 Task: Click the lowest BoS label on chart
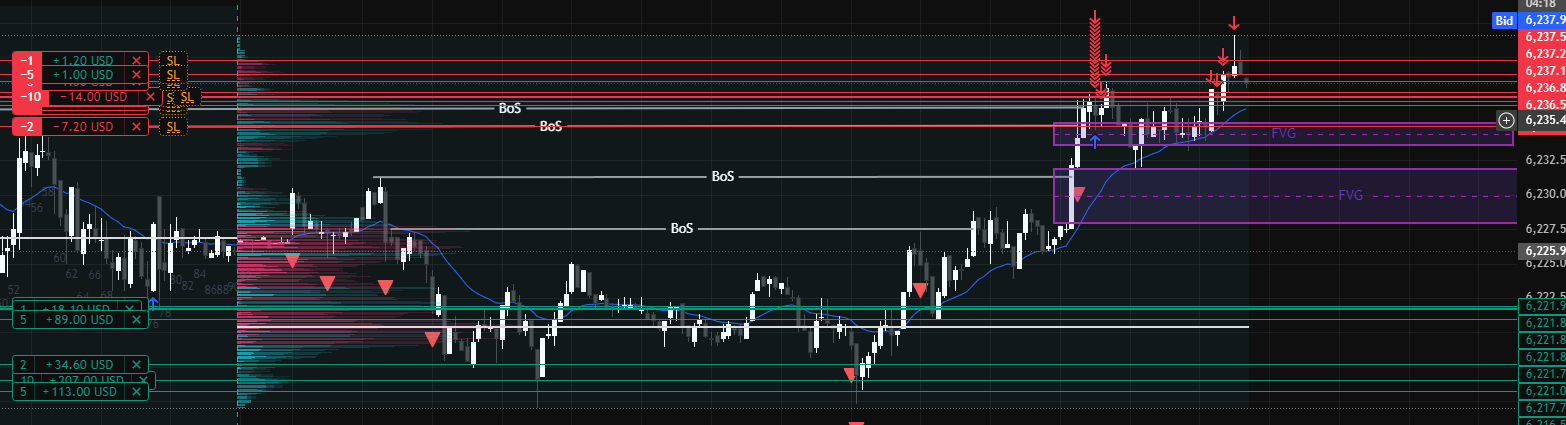point(682,228)
